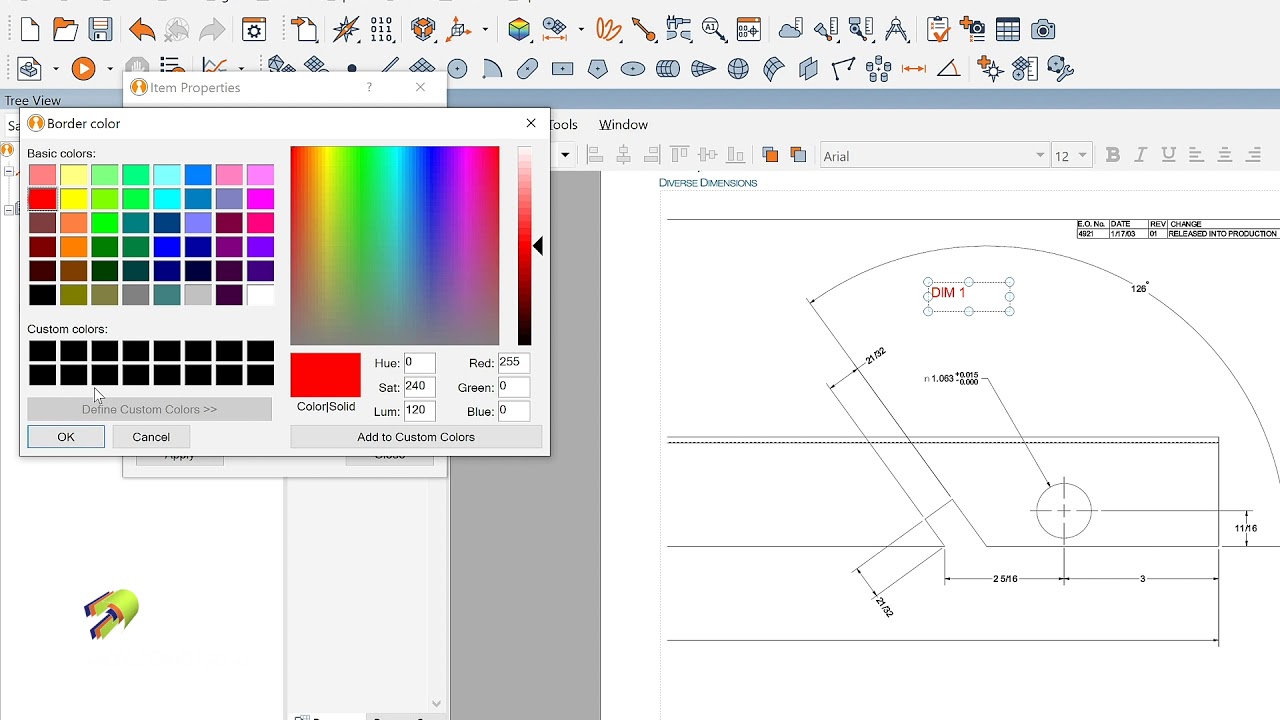This screenshot has width=1280, height=720.
Task: Create a cylinder feature icon
Action: tap(668, 69)
